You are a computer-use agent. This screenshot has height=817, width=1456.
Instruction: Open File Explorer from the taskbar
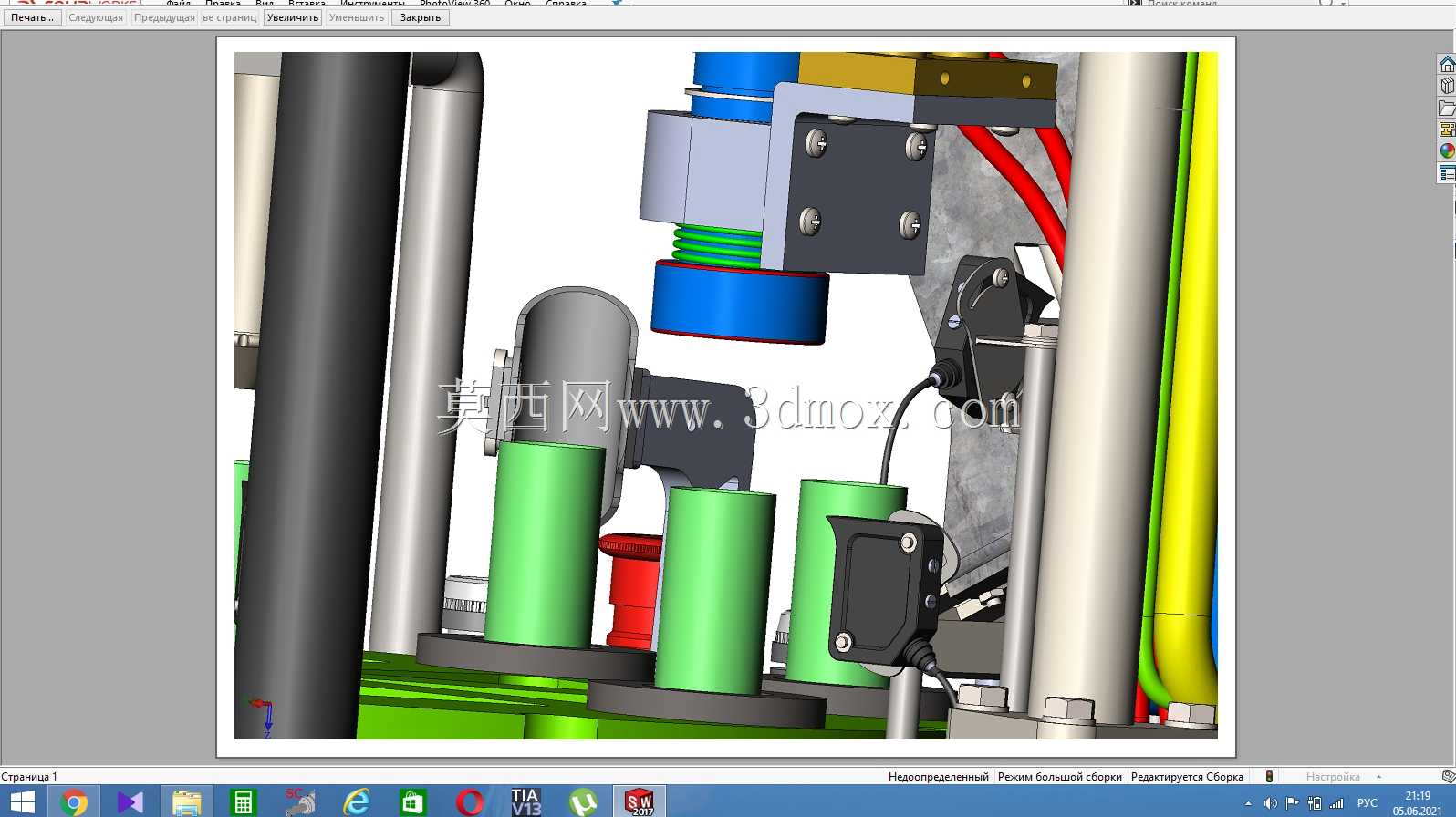tap(187, 801)
